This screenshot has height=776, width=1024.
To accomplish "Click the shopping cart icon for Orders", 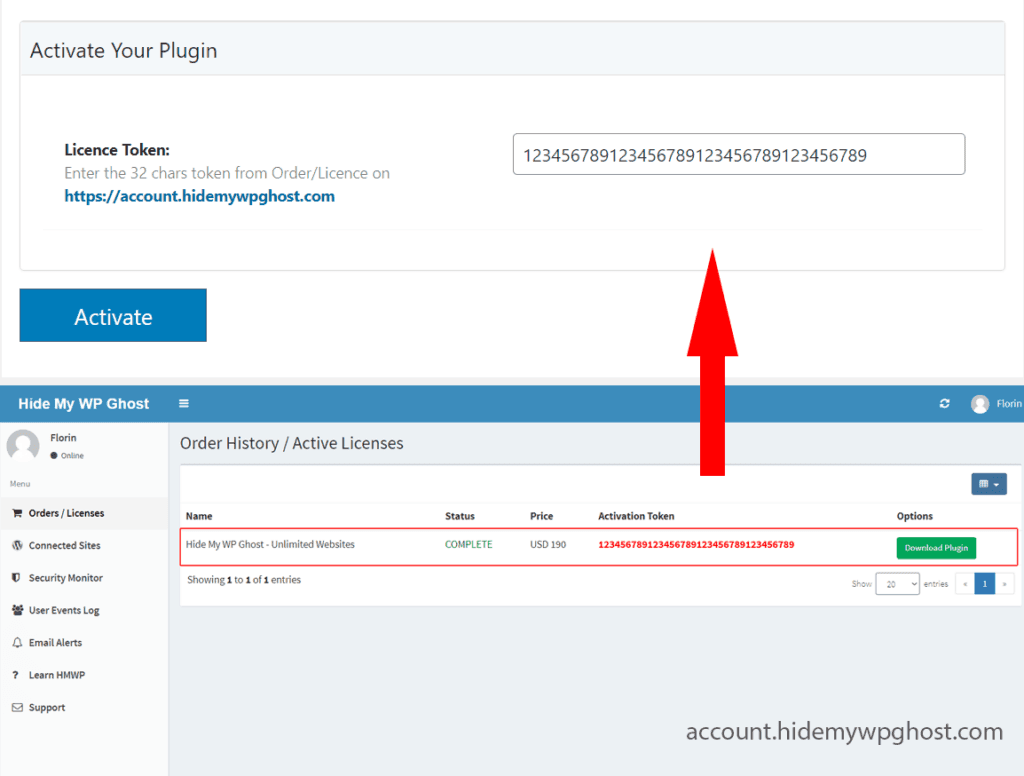I will pos(17,513).
